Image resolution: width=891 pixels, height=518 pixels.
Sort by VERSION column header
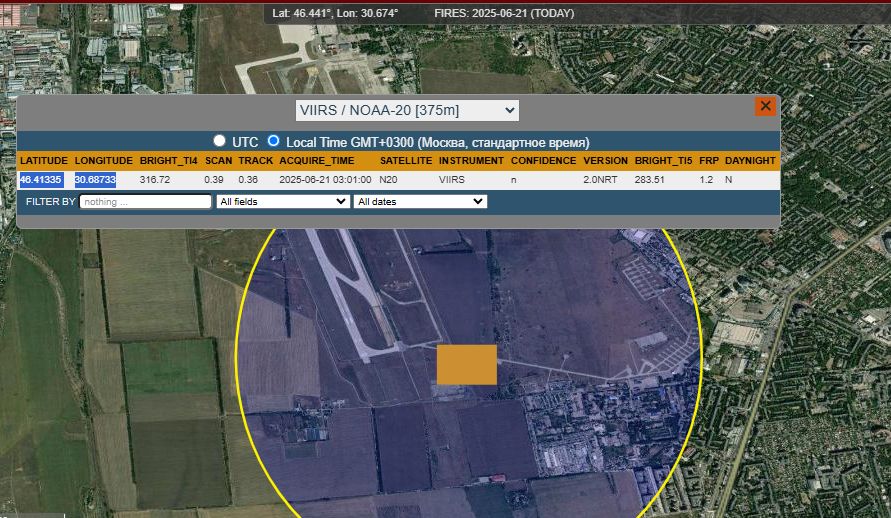click(605, 161)
